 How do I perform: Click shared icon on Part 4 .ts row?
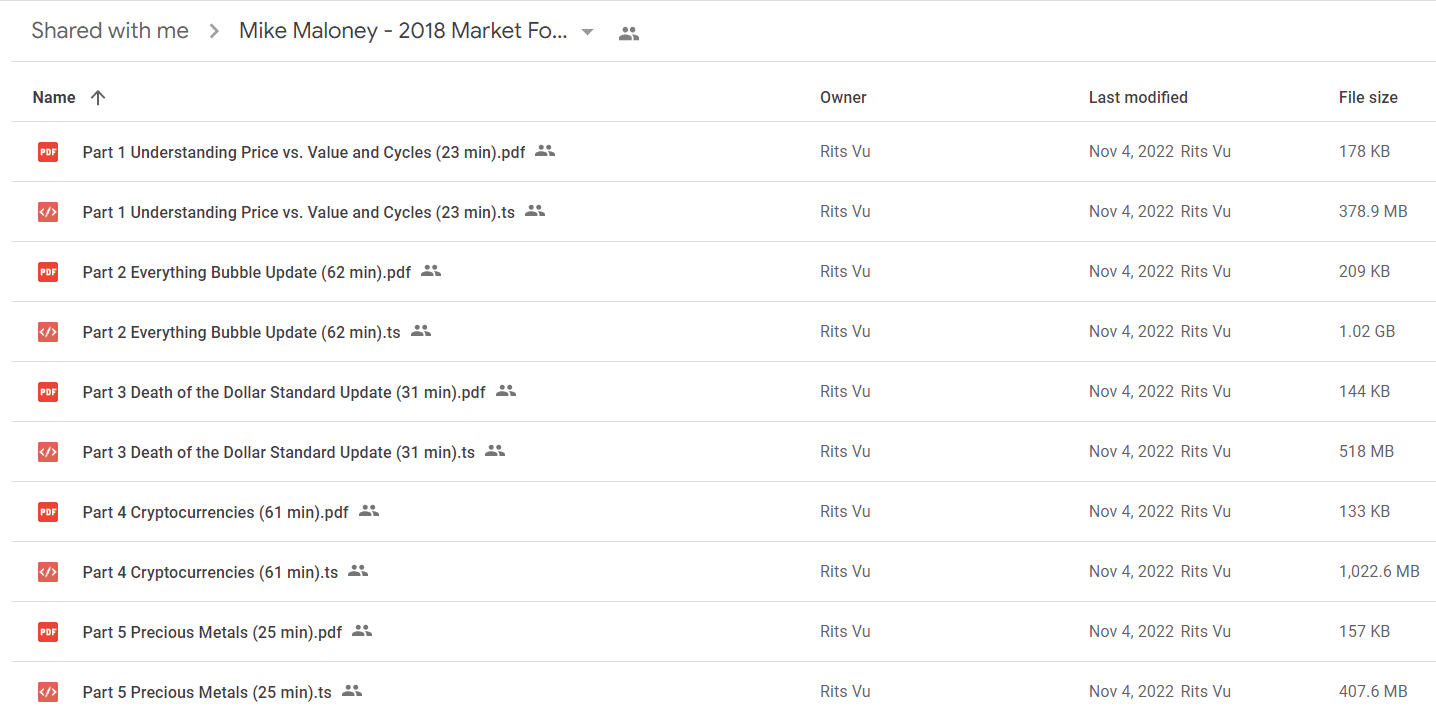[358, 571]
